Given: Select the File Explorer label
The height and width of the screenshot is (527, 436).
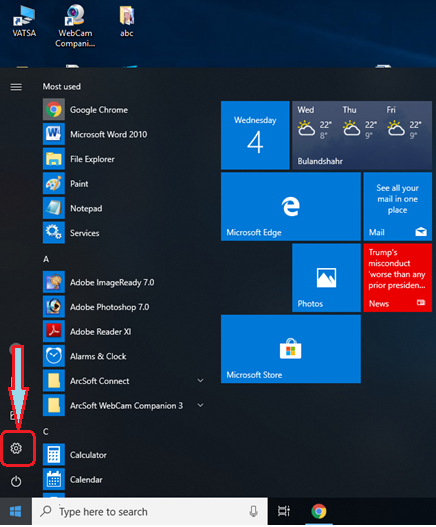Looking at the screenshot, I should [x=92, y=159].
